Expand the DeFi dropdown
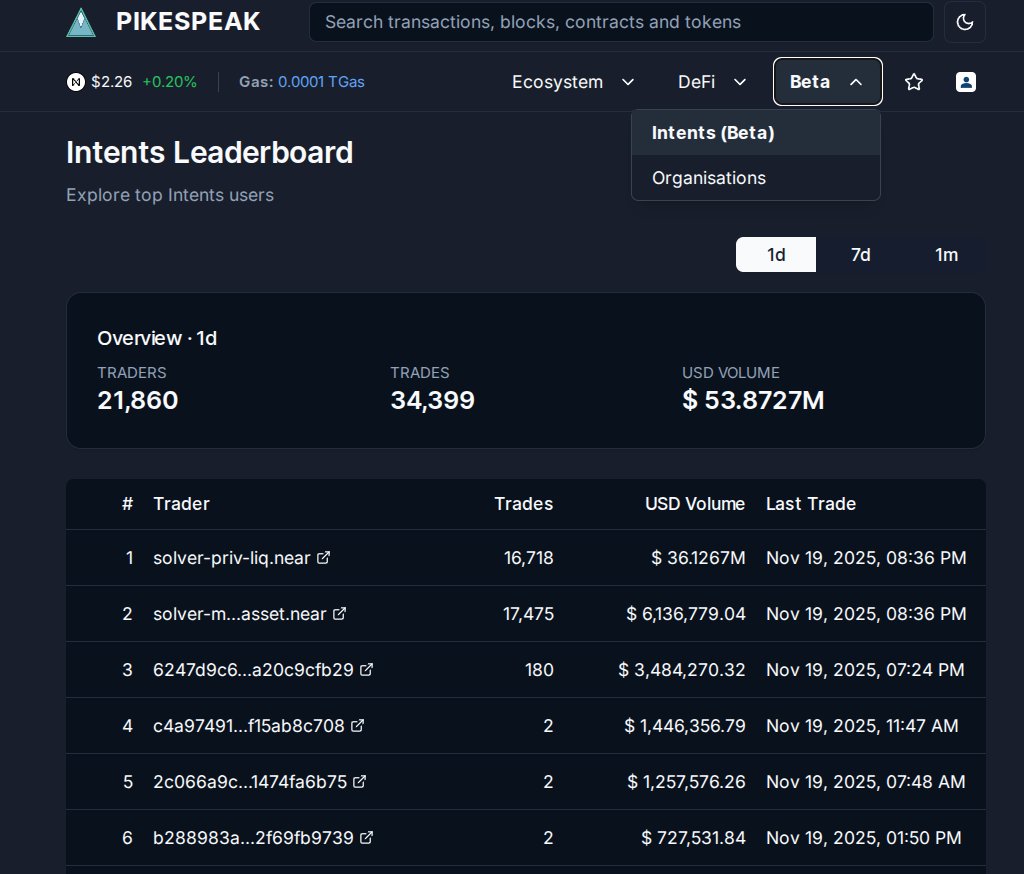The width and height of the screenshot is (1024, 874). pyautogui.click(x=711, y=82)
